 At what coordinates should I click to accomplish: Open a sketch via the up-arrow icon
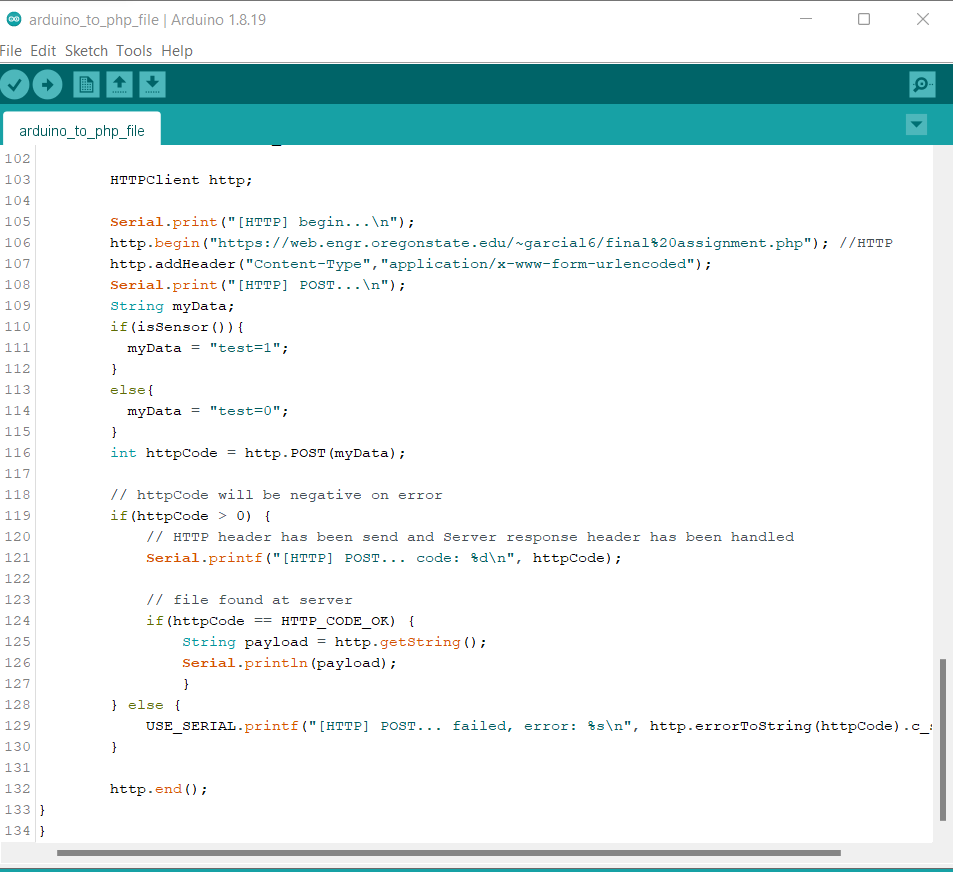119,85
